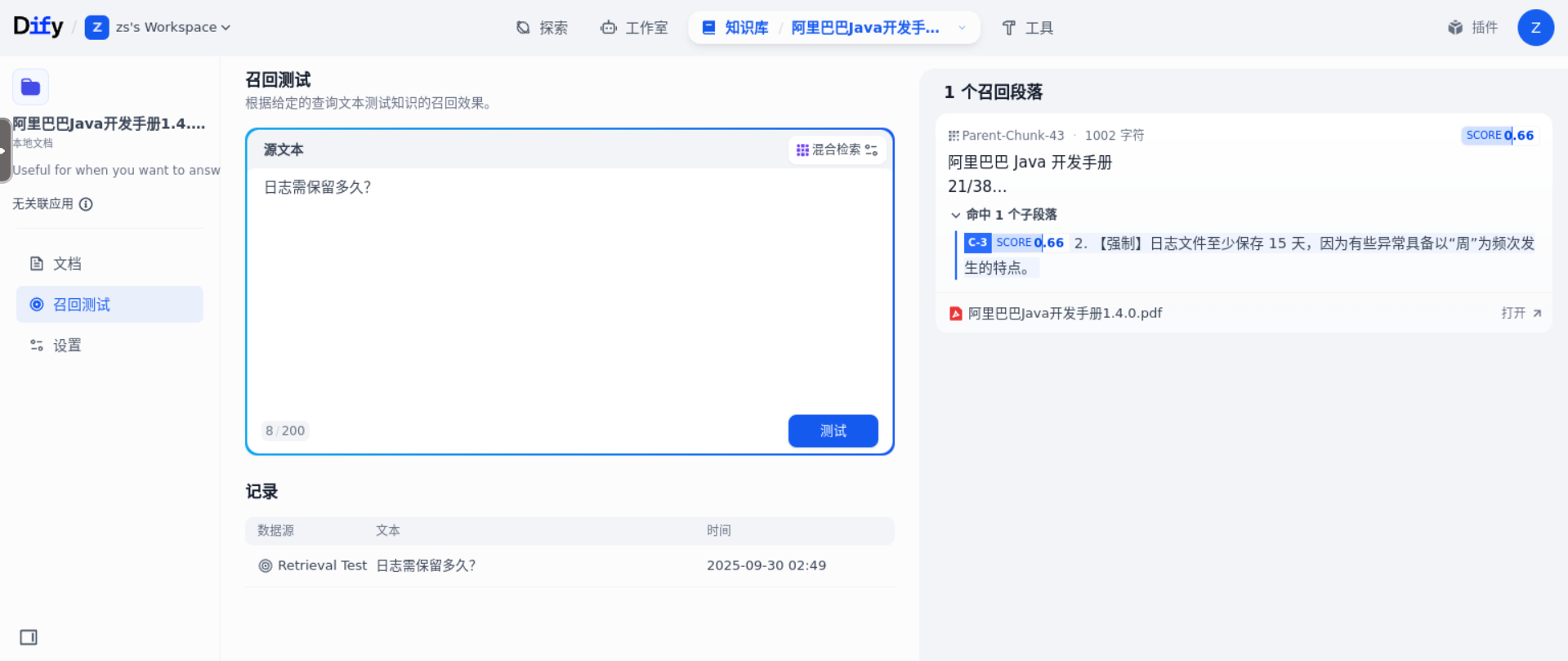
Task: Open 设置 settings in sidebar
Action: tap(109, 346)
